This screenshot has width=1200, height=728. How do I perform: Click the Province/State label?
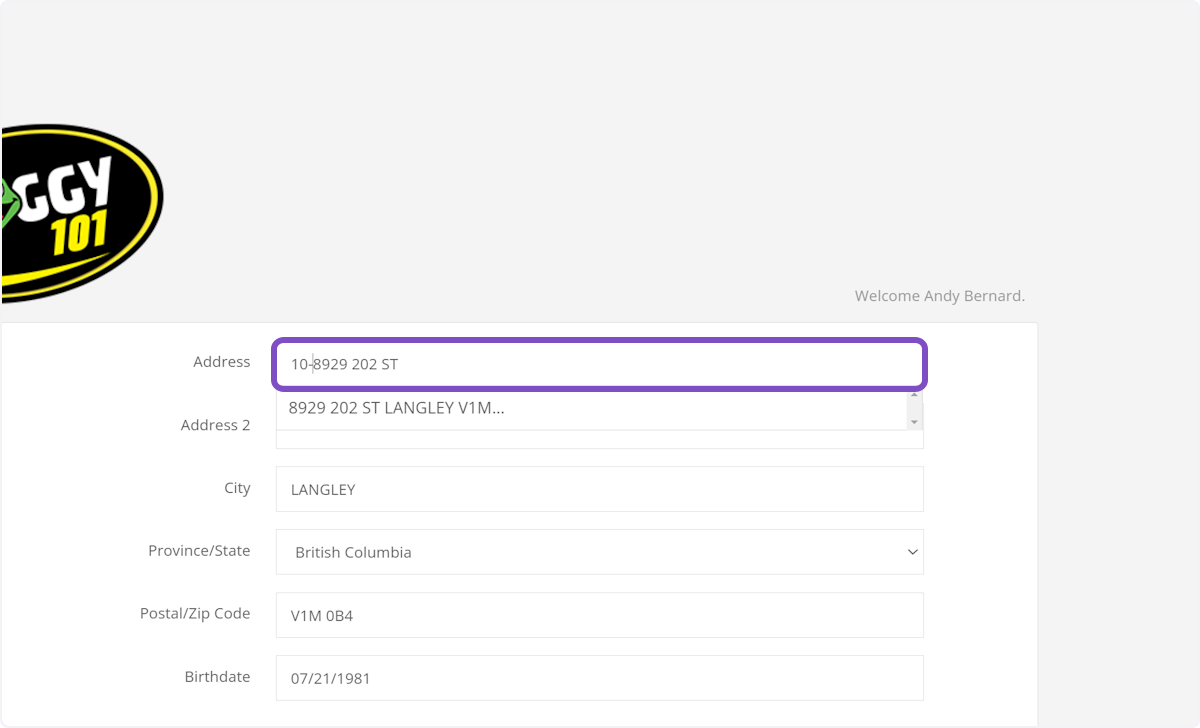pyautogui.click(x=199, y=551)
